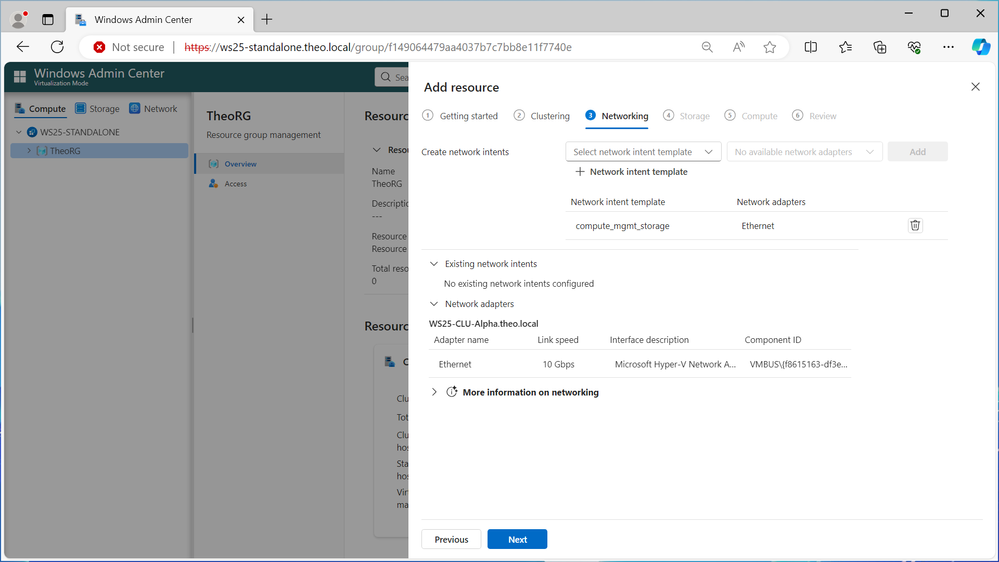Open Select network intent template dropdown
999x562 pixels.
pyautogui.click(x=643, y=152)
